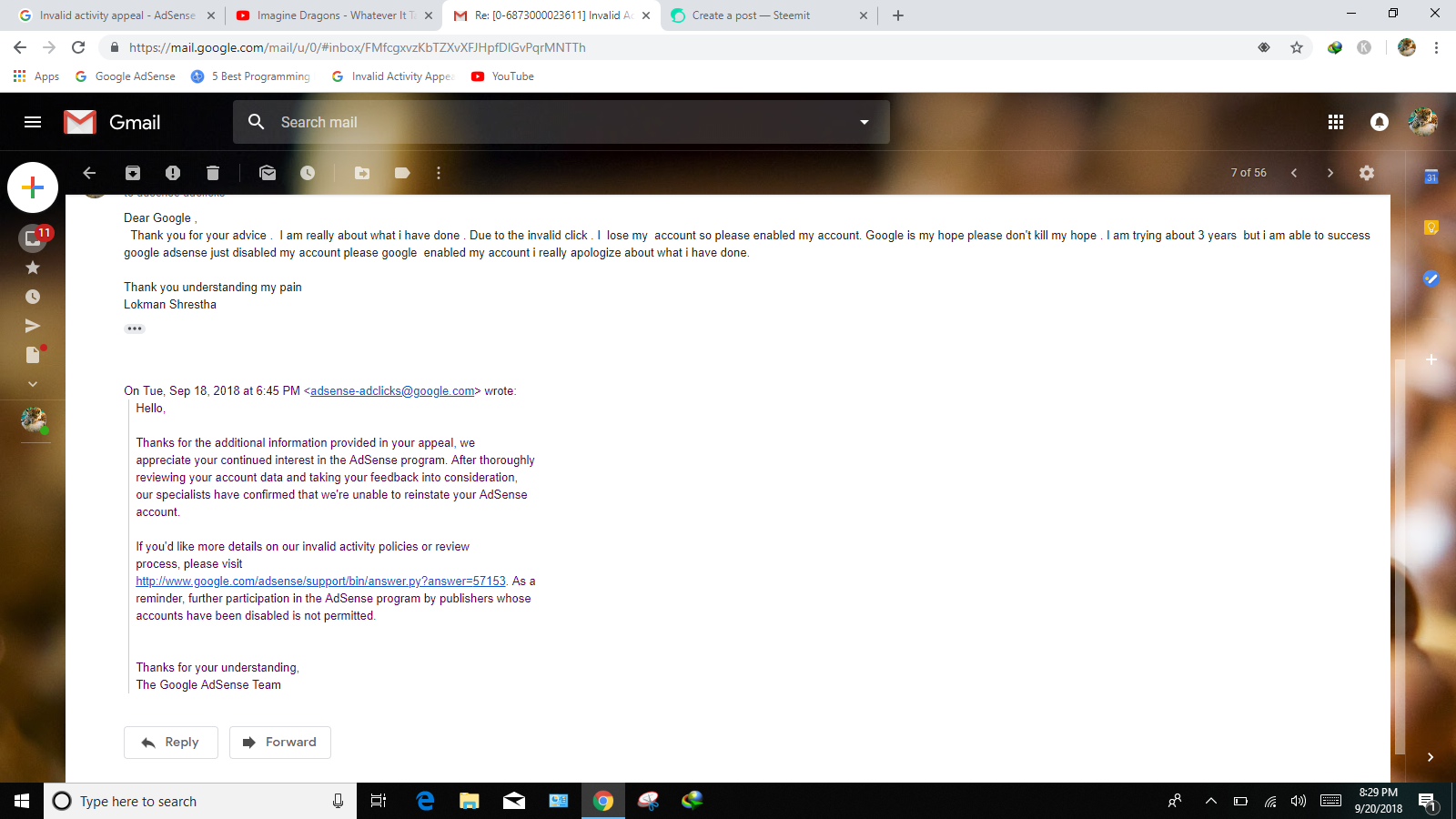The width and height of the screenshot is (1456, 819).
Task: Open a new browser tab
Action: (898, 15)
